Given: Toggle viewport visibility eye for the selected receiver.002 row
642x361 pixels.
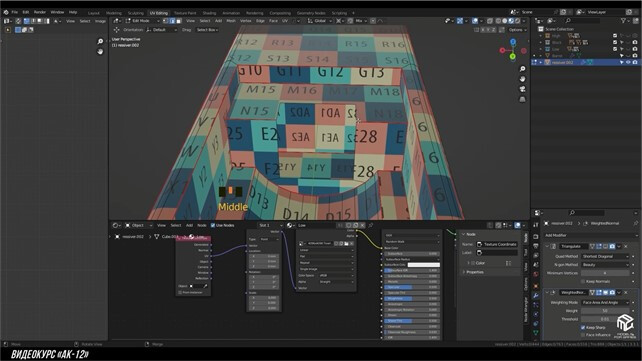Looking at the screenshot, I should (x=628, y=62).
